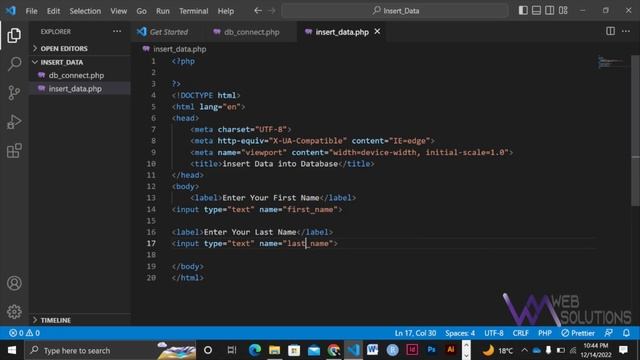Change the CRLF end of line sequence
The height and width of the screenshot is (360, 640).
pos(520,333)
